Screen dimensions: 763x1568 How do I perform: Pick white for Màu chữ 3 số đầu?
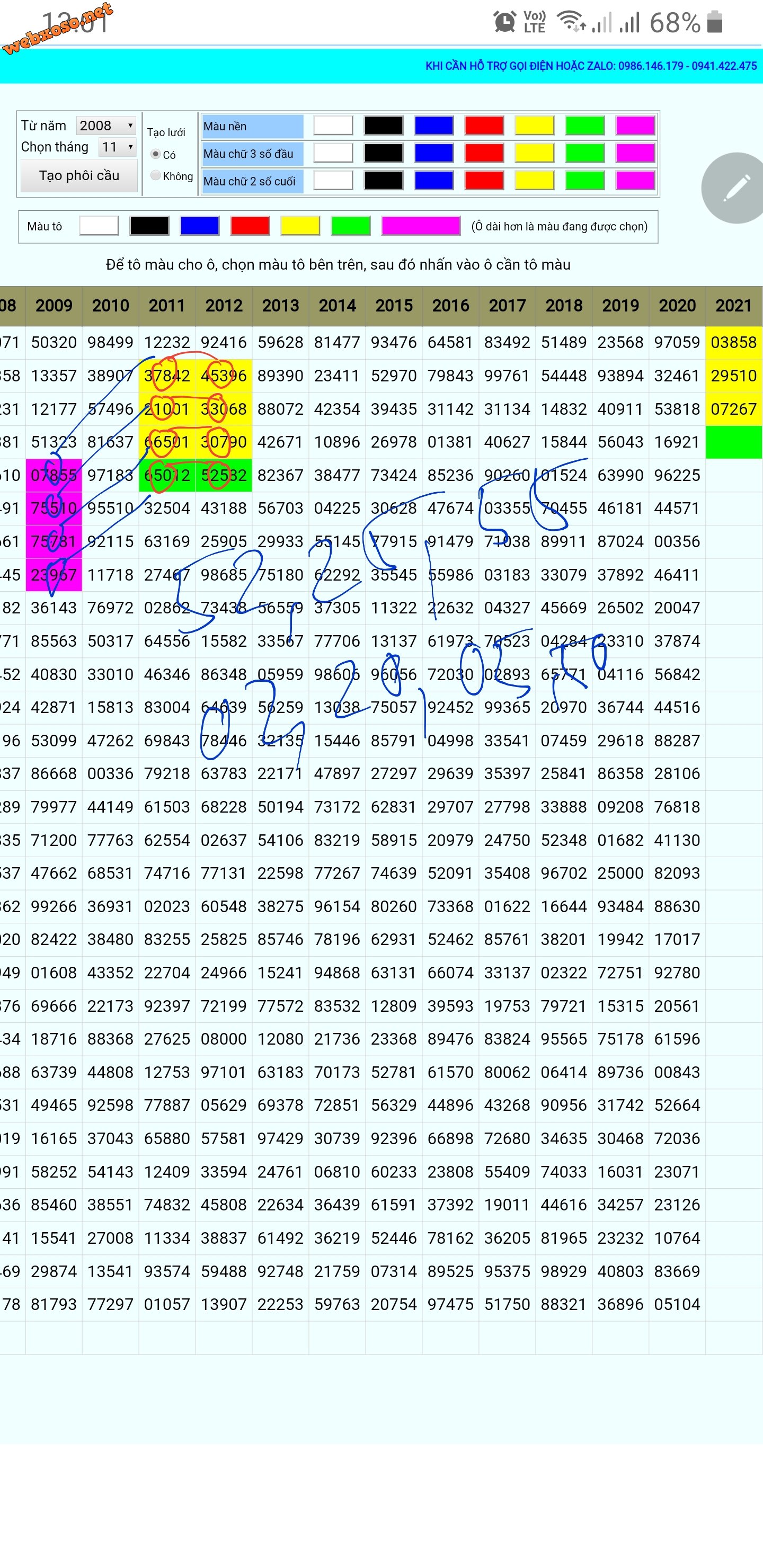click(333, 154)
